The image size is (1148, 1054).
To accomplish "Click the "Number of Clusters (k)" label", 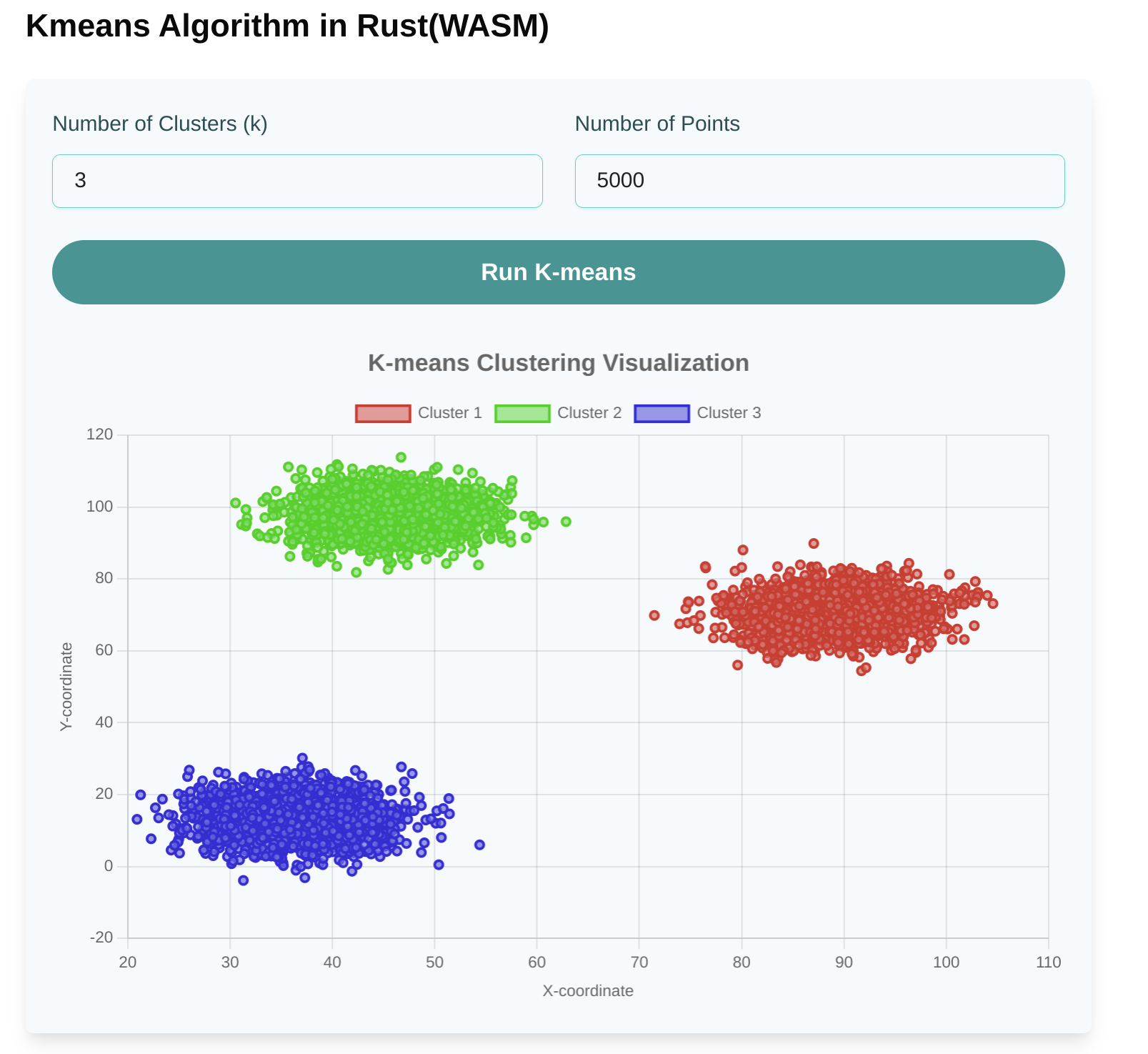I will point(160,124).
